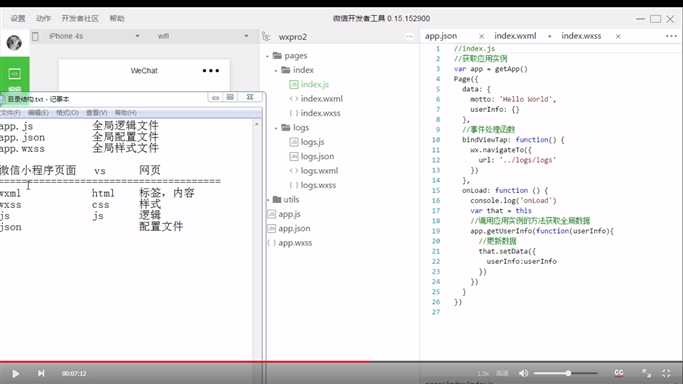
Task: Close the index.wxss editor tab
Action: coord(618,36)
